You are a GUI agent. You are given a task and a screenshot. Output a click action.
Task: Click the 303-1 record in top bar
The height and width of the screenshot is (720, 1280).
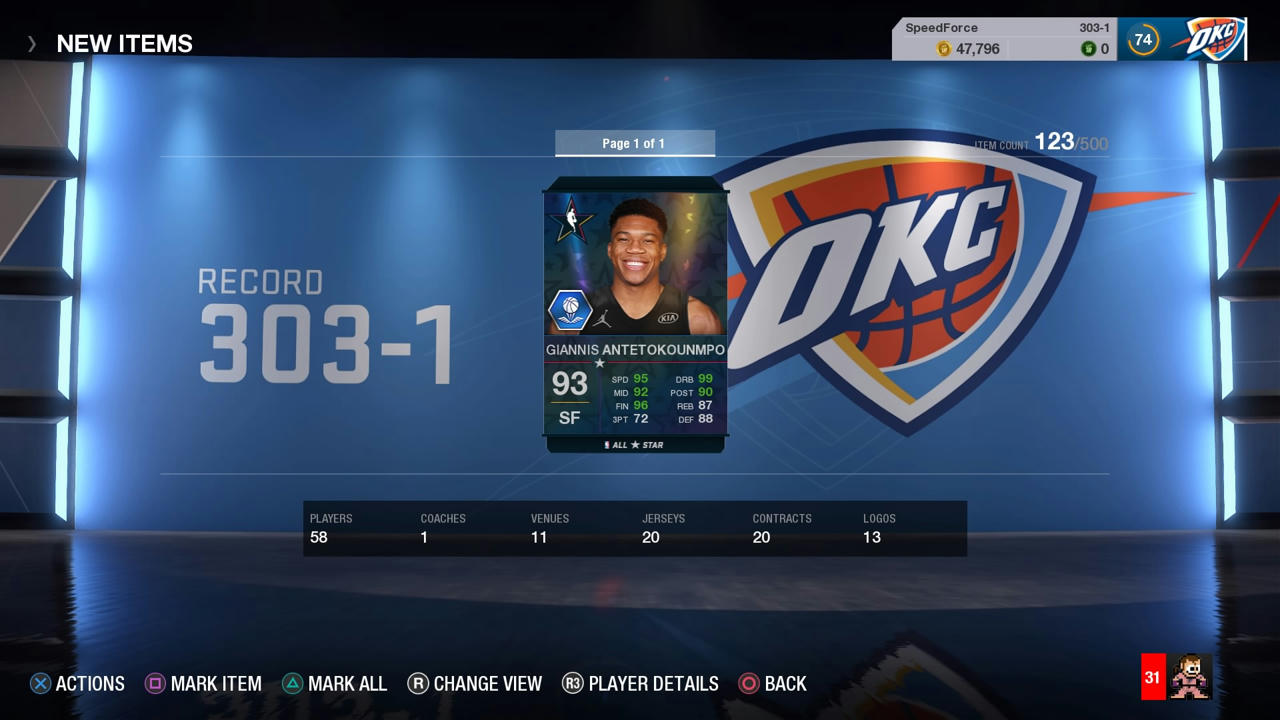[1094, 28]
